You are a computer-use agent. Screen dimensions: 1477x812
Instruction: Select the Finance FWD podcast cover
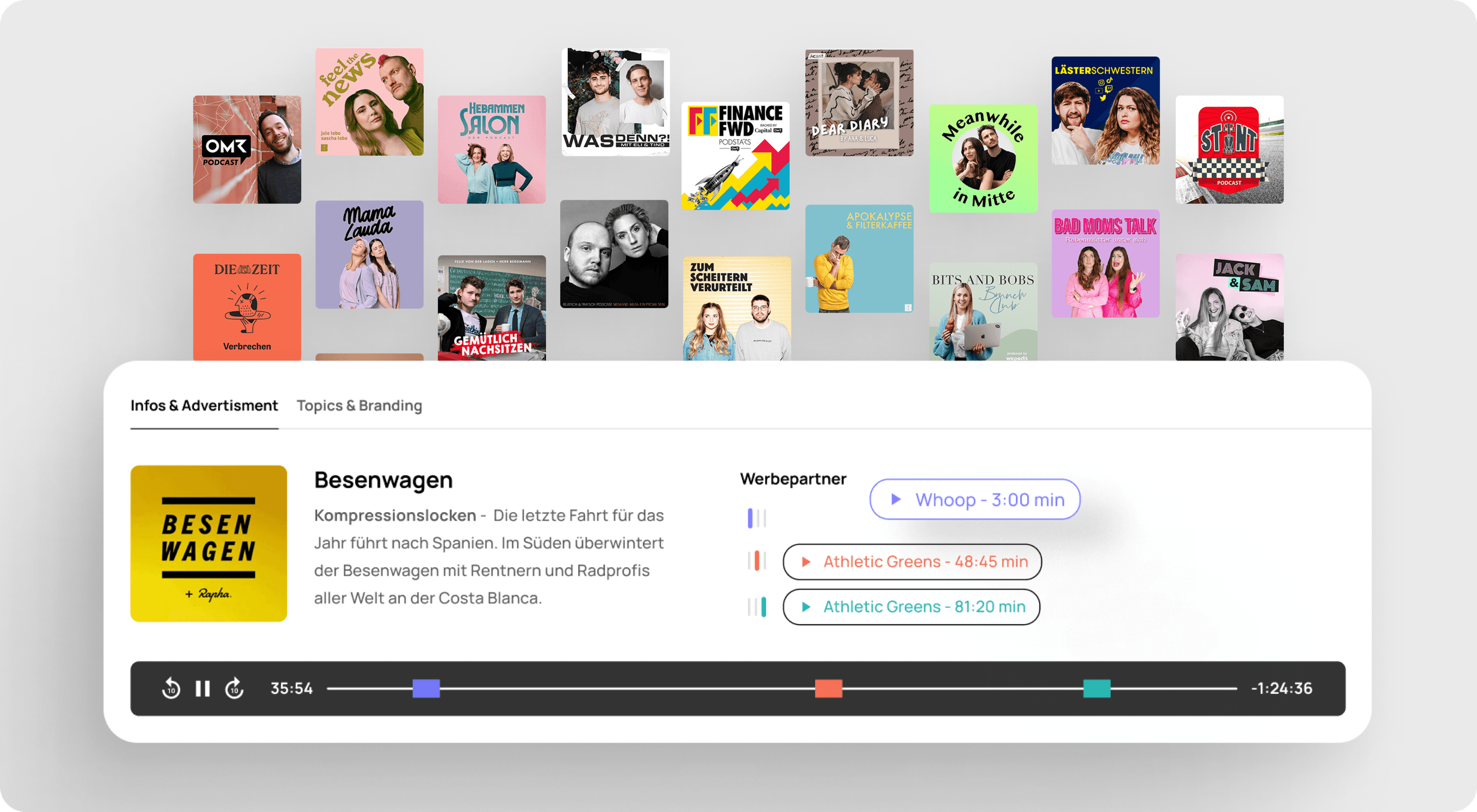tap(735, 155)
